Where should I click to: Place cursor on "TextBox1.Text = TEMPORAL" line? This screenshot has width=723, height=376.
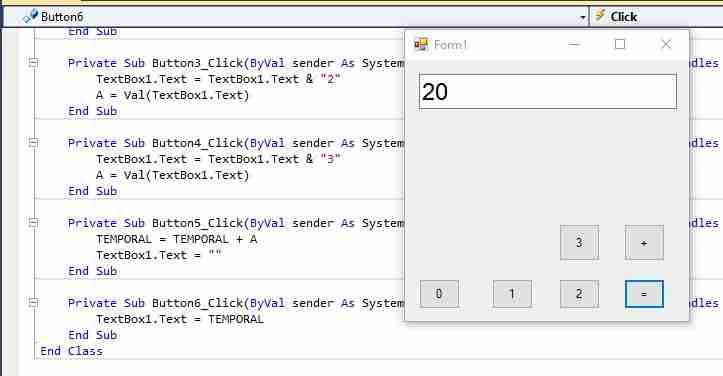click(x=180, y=319)
